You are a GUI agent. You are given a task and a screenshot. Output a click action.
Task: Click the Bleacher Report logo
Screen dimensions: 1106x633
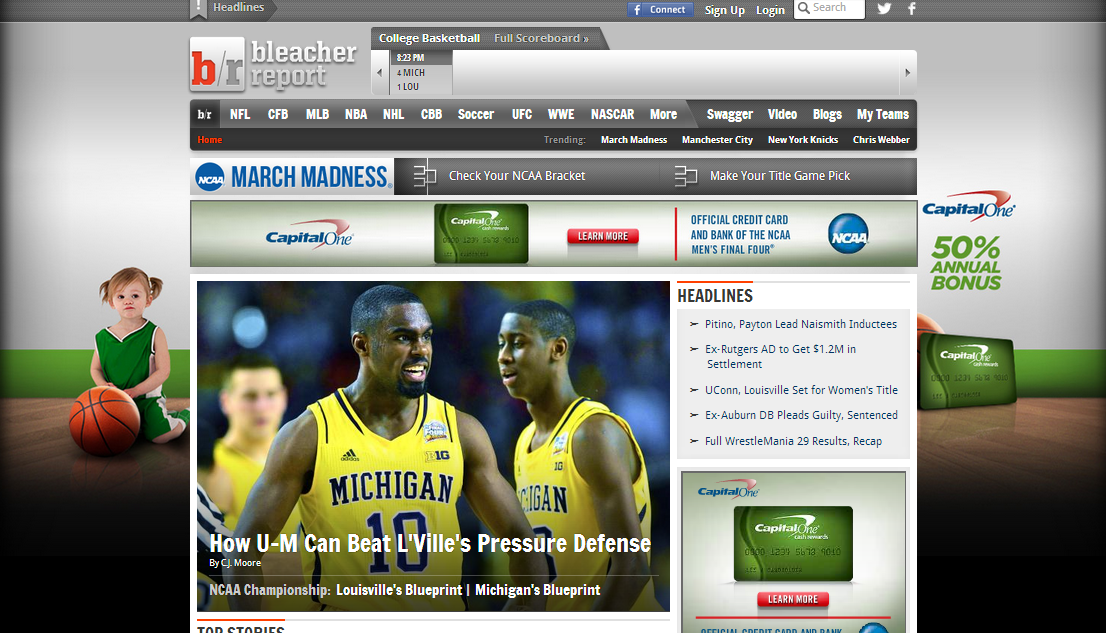pos(274,65)
